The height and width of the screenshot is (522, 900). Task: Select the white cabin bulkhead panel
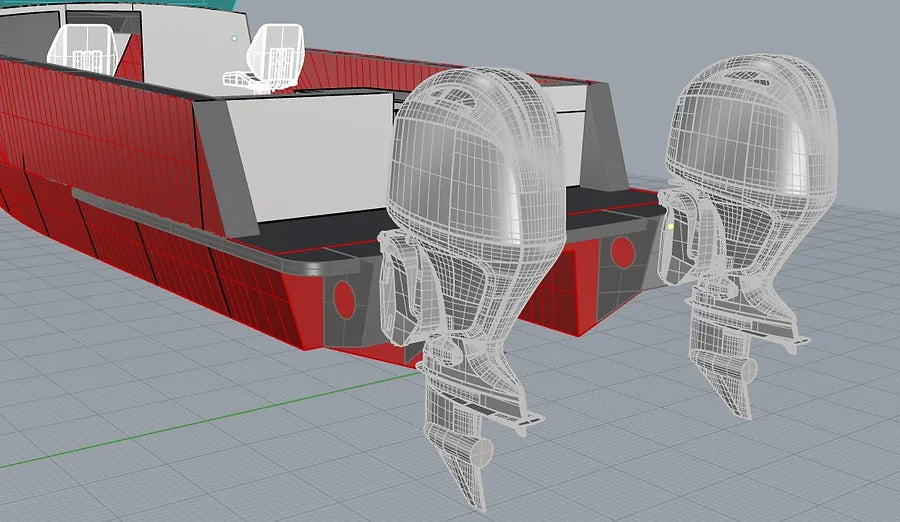click(310, 150)
